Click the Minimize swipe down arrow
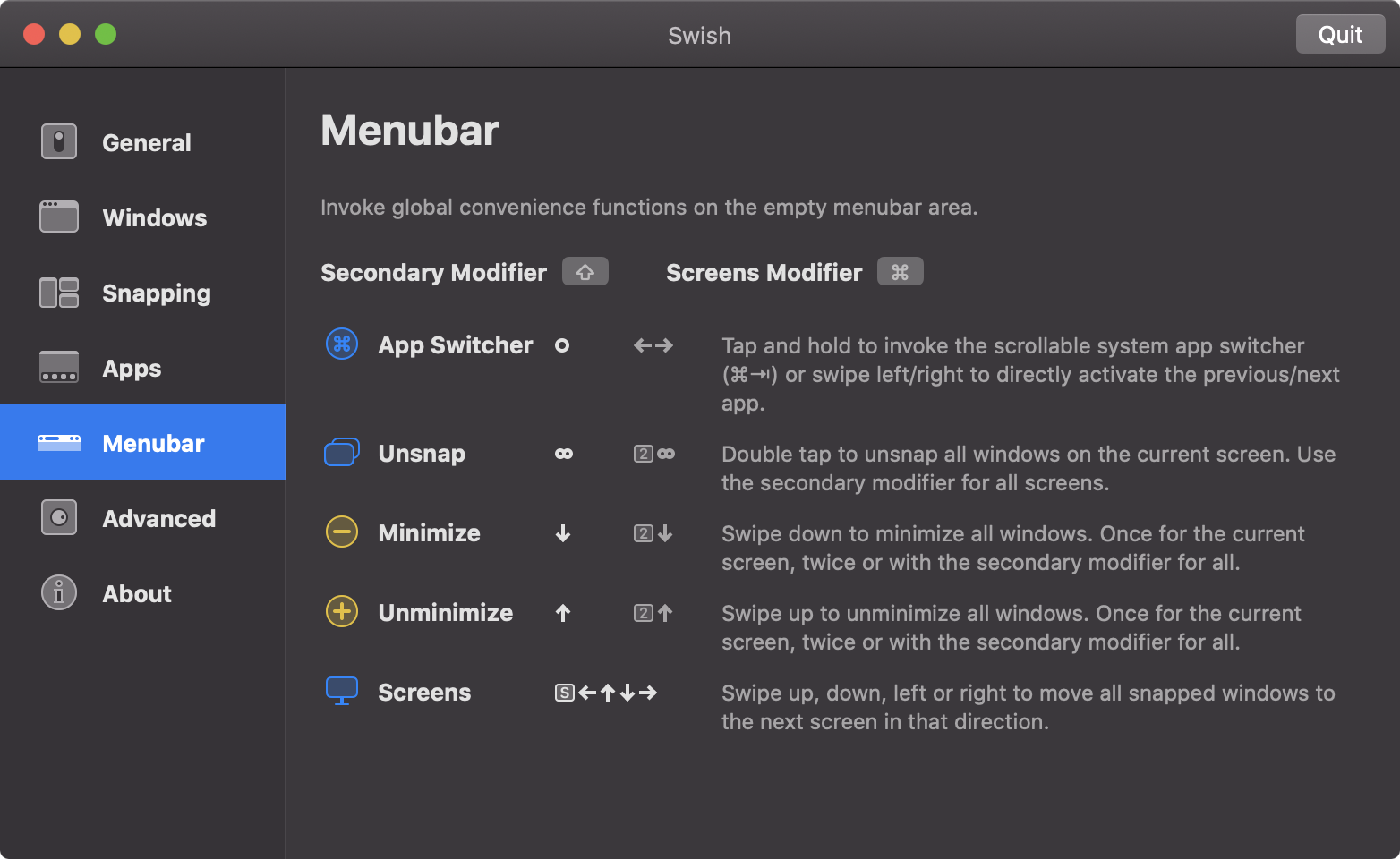This screenshot has height=859, width=1400. 563,533
